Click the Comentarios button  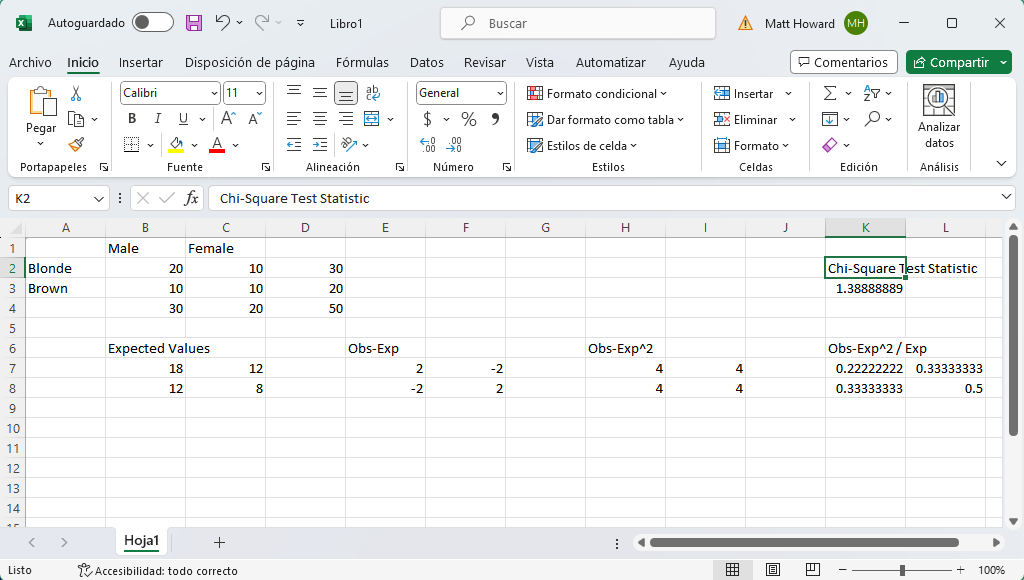pos(843,62)
